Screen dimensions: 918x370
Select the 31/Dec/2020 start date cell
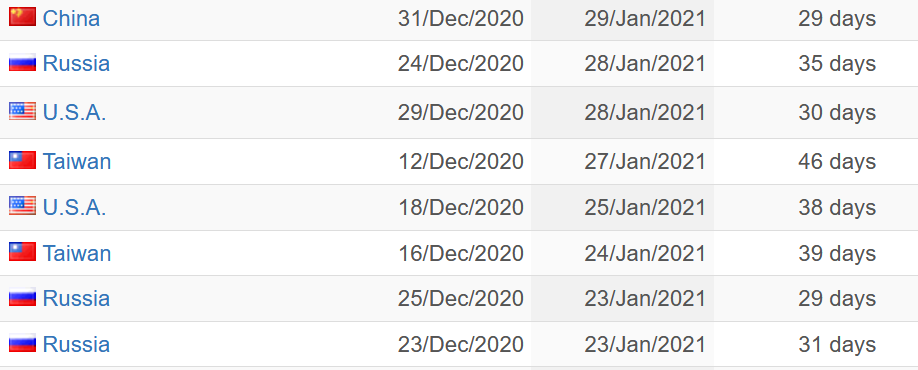460,19
